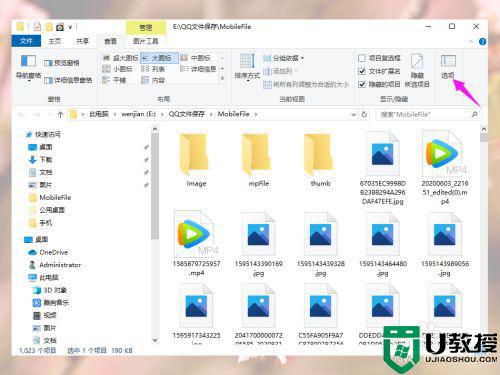This screenshot has height=375, width=500.
Task: Click Size all columns to fit
Action: (306, 84)
